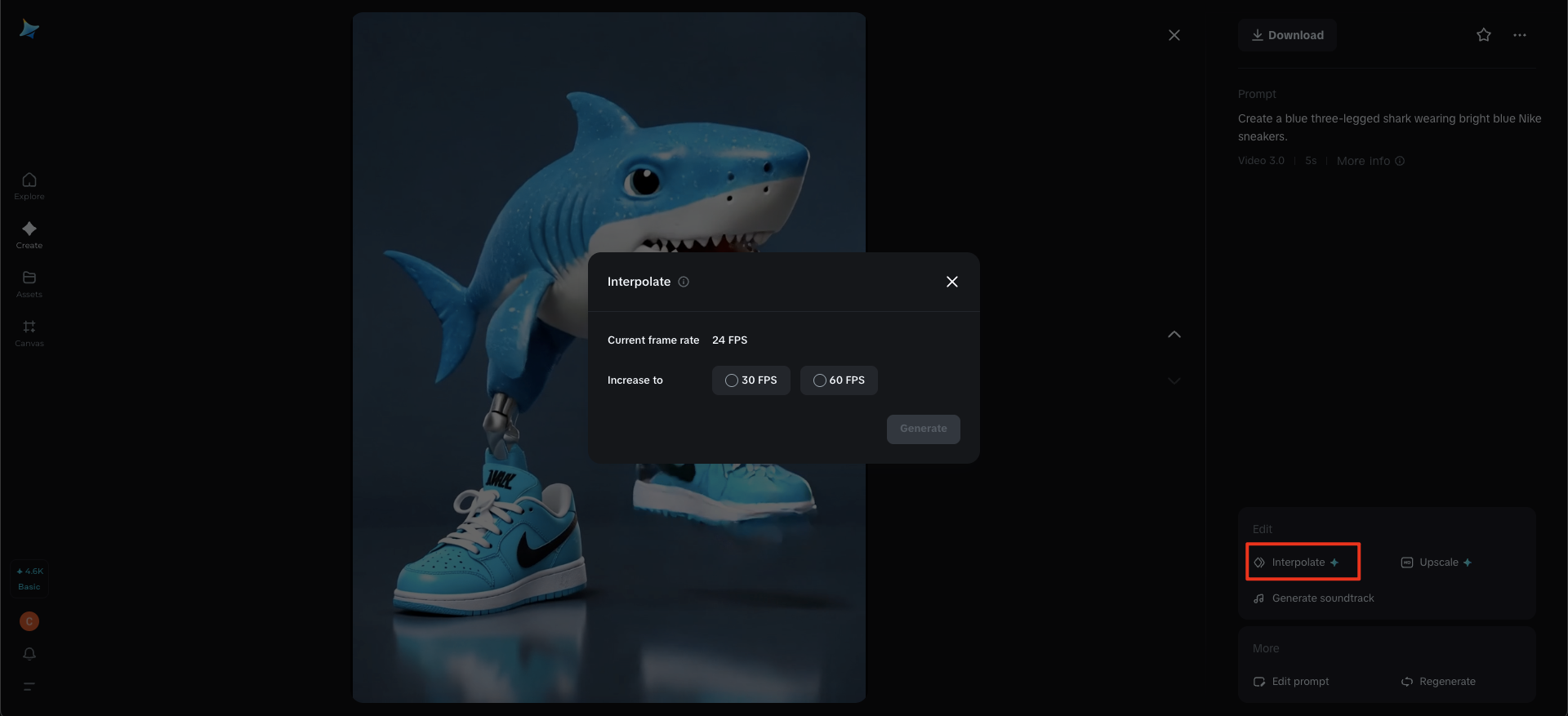Viewport: 1568px width, 716px height.
Task: Expand the sidebar menu lines icon
Action: (29, 687)
